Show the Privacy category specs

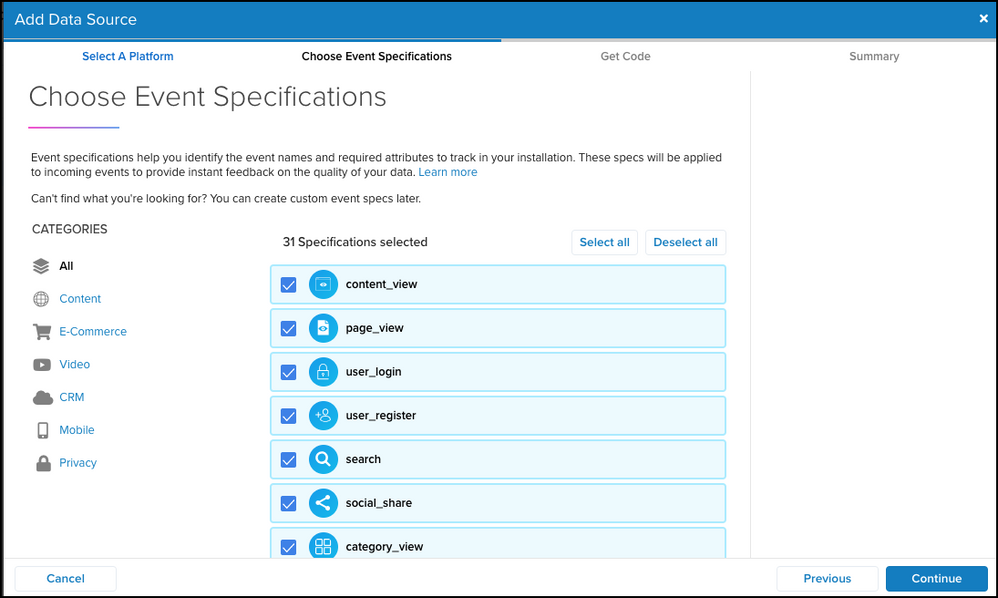tap(77, 463)
